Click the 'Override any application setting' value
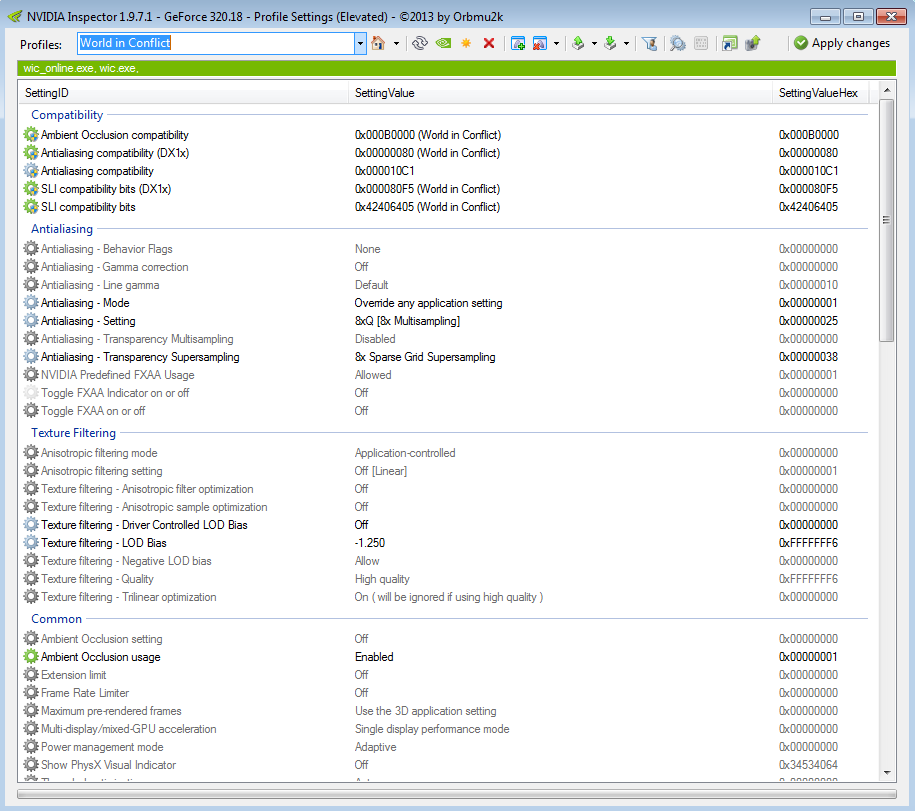The image size is (915, 811). click(x=428, y=303)
